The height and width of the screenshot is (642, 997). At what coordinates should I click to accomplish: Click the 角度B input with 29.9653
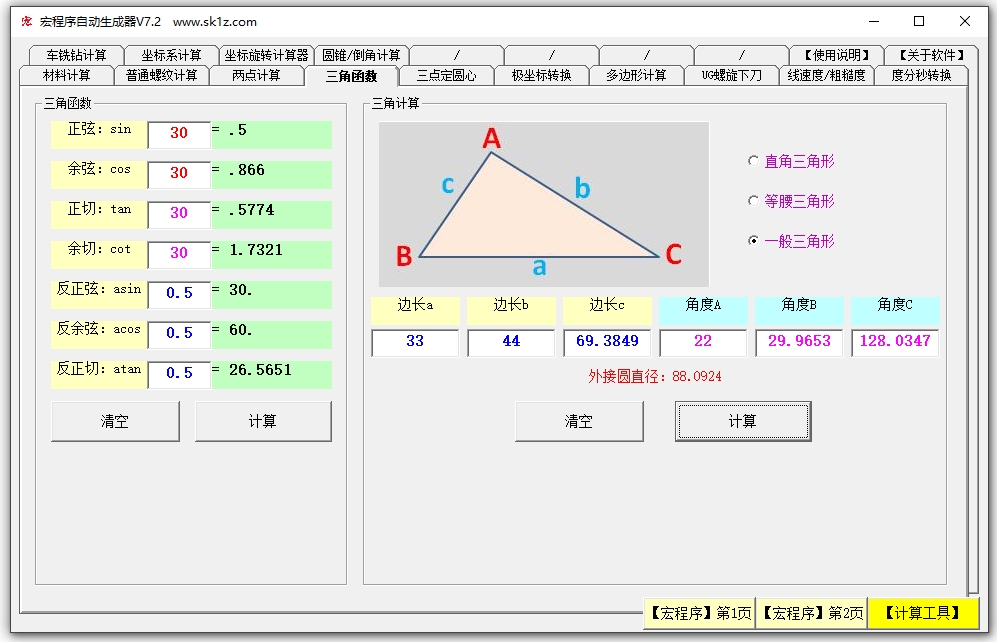799,343
